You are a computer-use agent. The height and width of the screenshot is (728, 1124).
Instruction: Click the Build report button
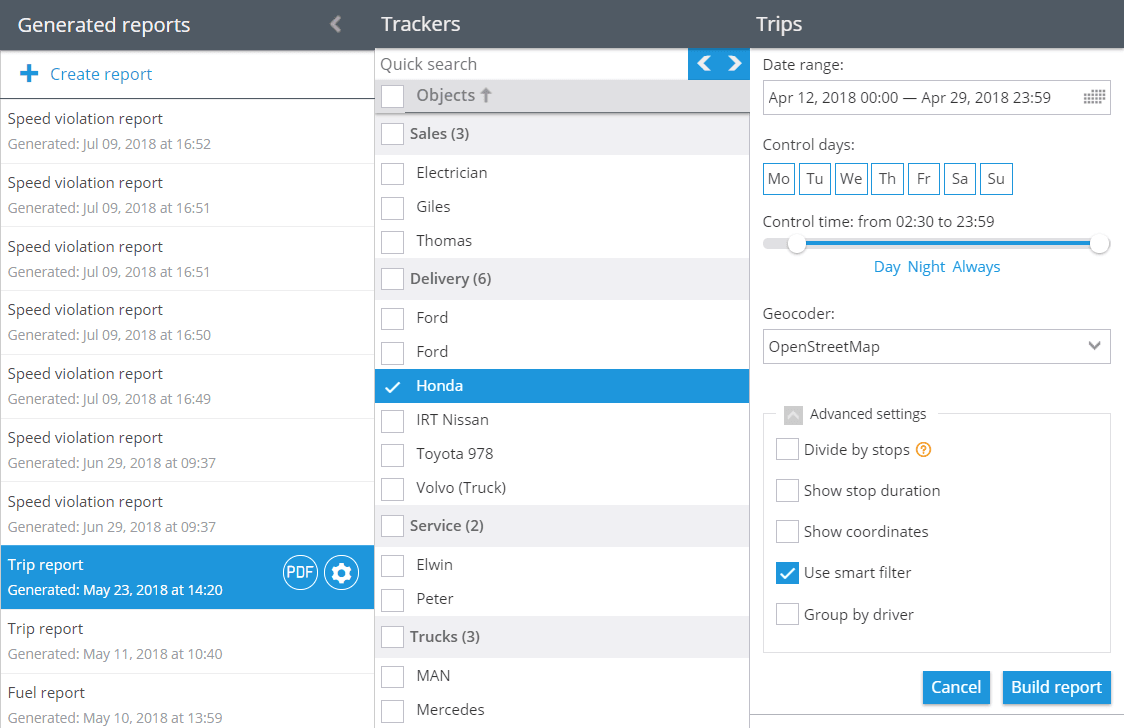click(1056, 687)
